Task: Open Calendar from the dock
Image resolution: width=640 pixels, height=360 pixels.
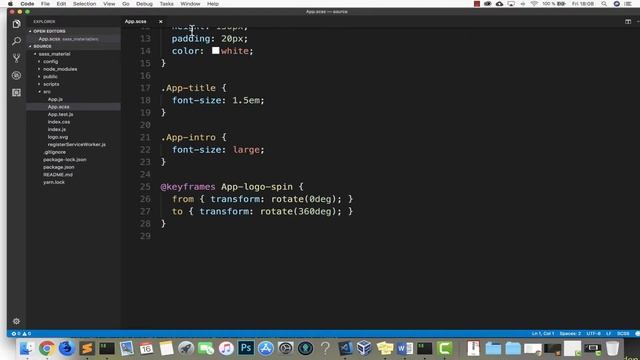Action: tap(146, 348)
